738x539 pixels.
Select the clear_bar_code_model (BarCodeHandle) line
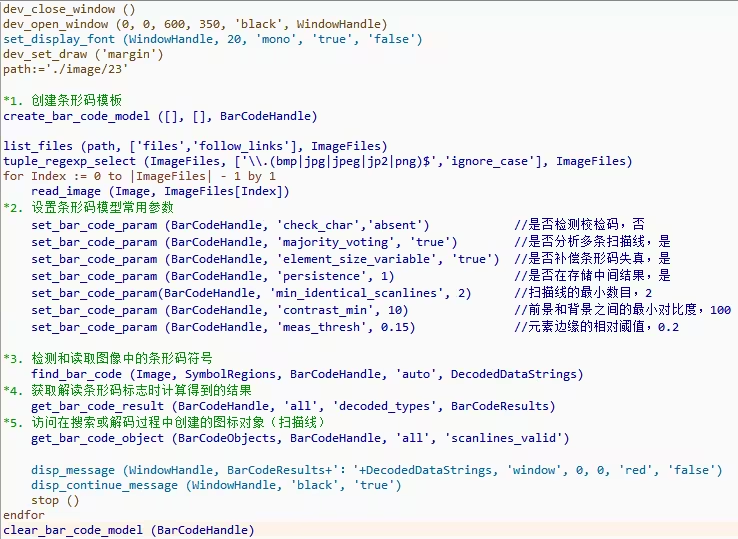tap(128, 530)
